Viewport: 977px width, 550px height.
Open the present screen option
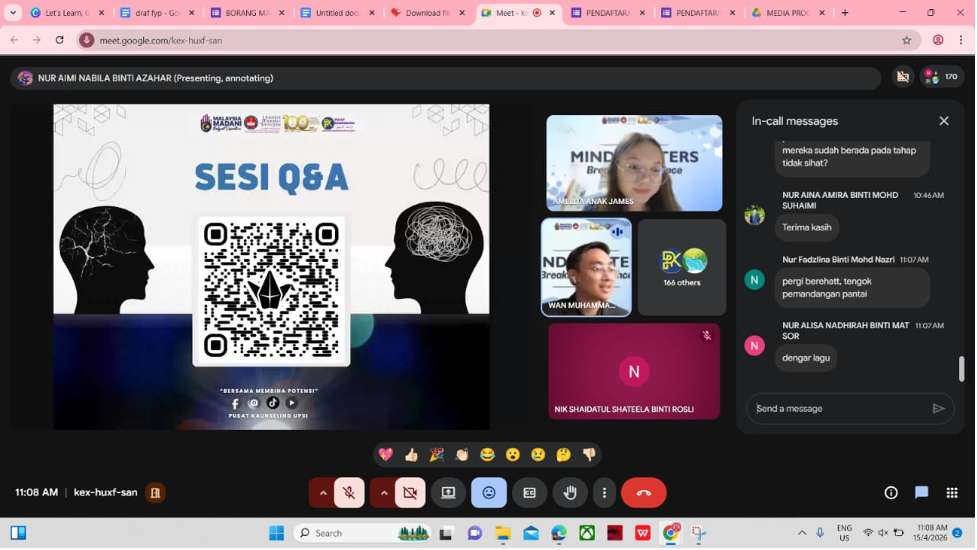448,493
